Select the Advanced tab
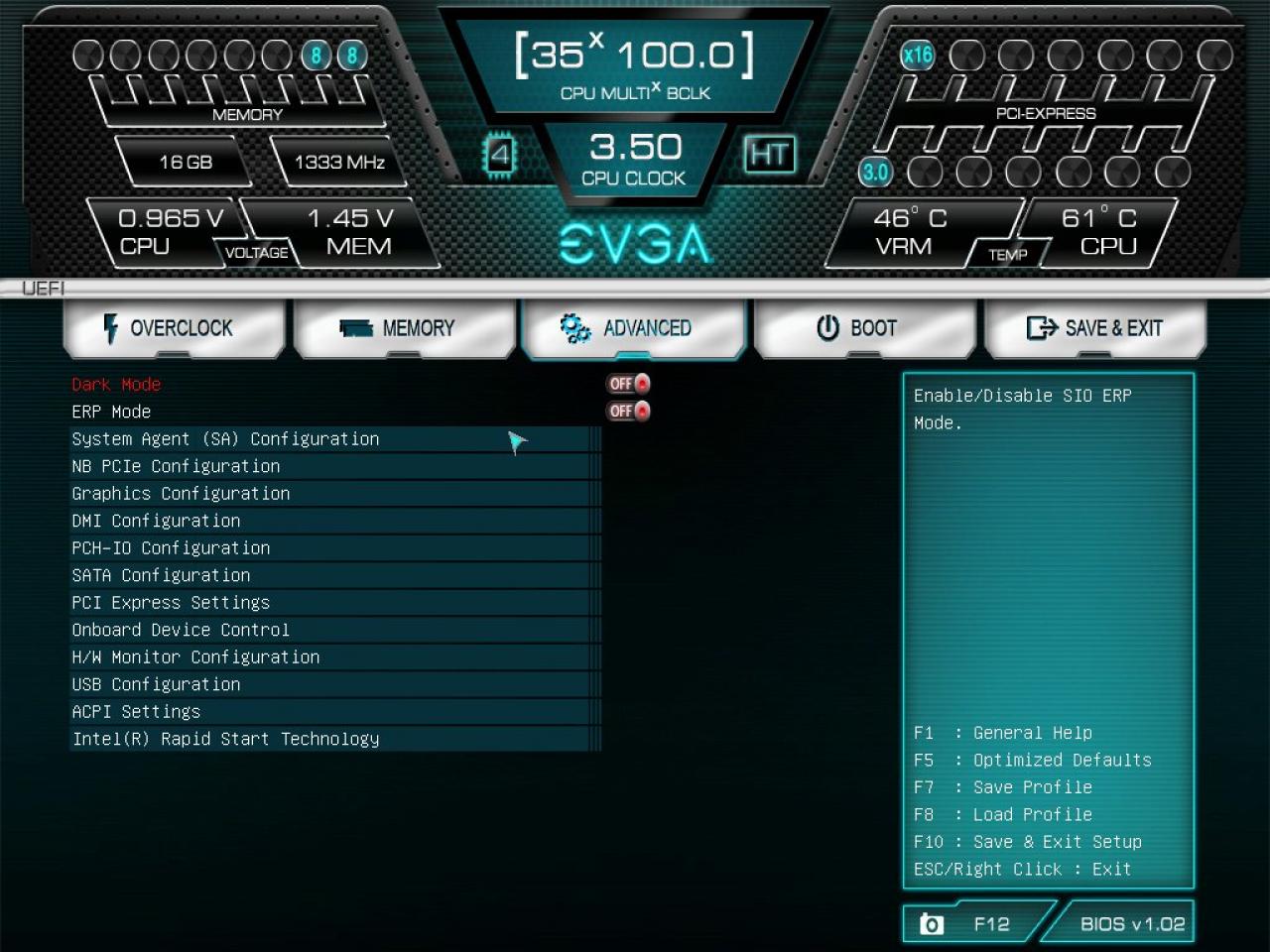Image resolution: width=1270 pixels, height=952 pixels. 635,328
